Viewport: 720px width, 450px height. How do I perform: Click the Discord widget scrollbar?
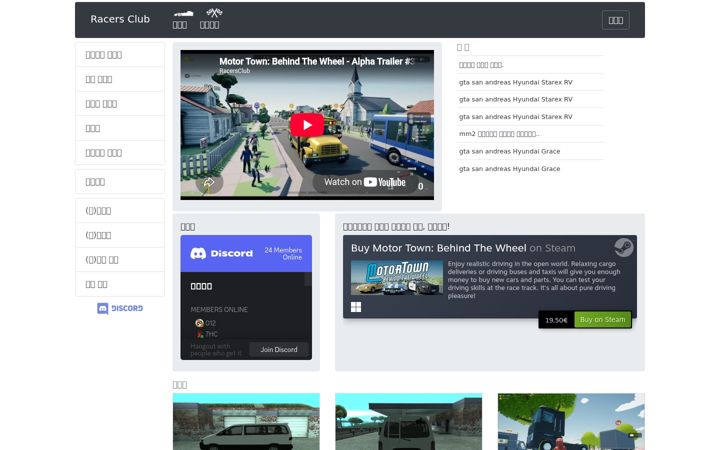[308, 279]
